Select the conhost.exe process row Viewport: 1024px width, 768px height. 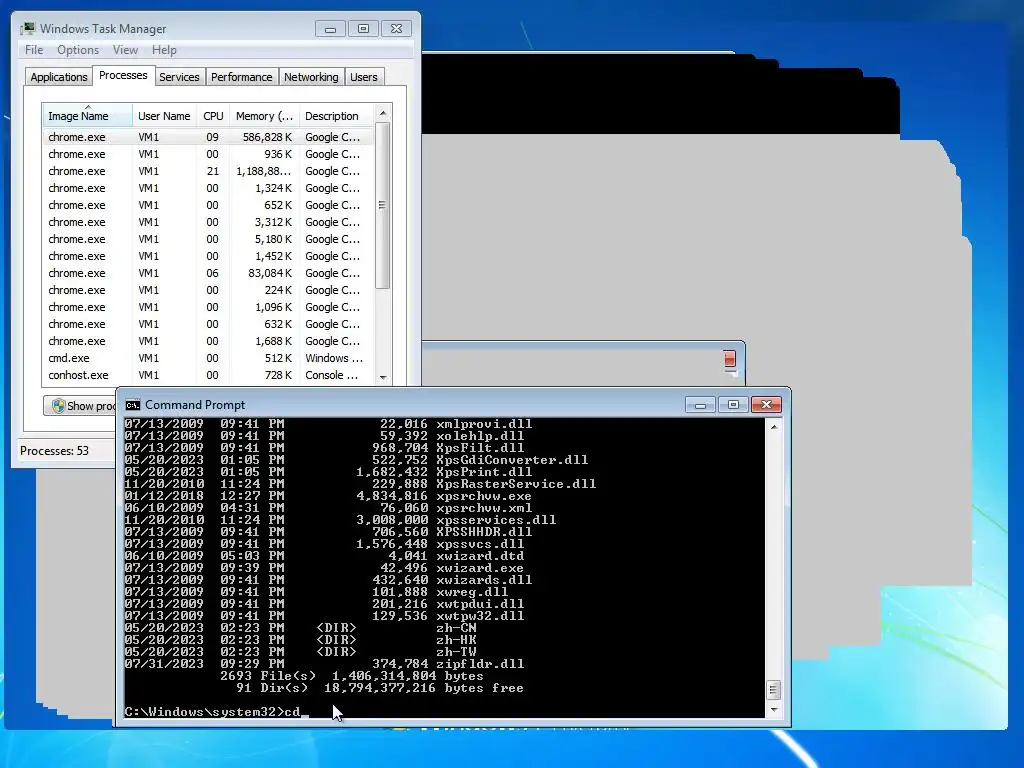(x=209, y=375)
